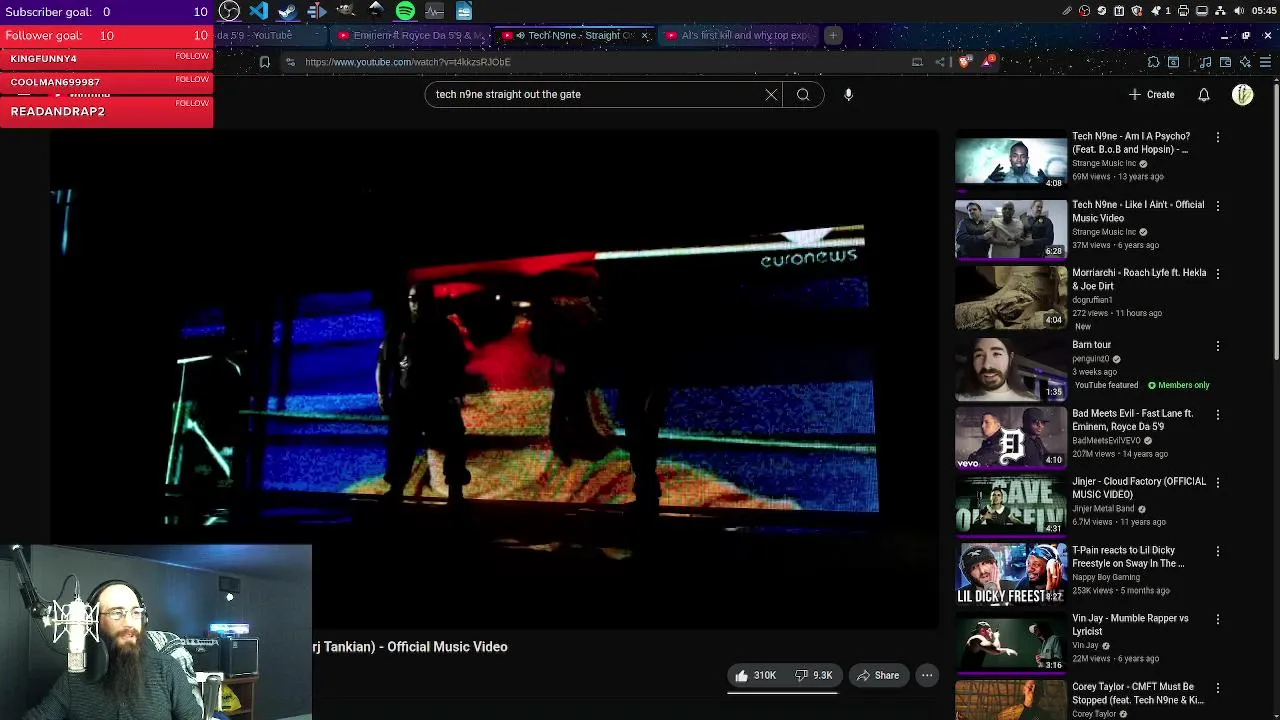Open the browser extensions puzzle icon
The width and height of the screenshot is (1280, 720).
1153,62
